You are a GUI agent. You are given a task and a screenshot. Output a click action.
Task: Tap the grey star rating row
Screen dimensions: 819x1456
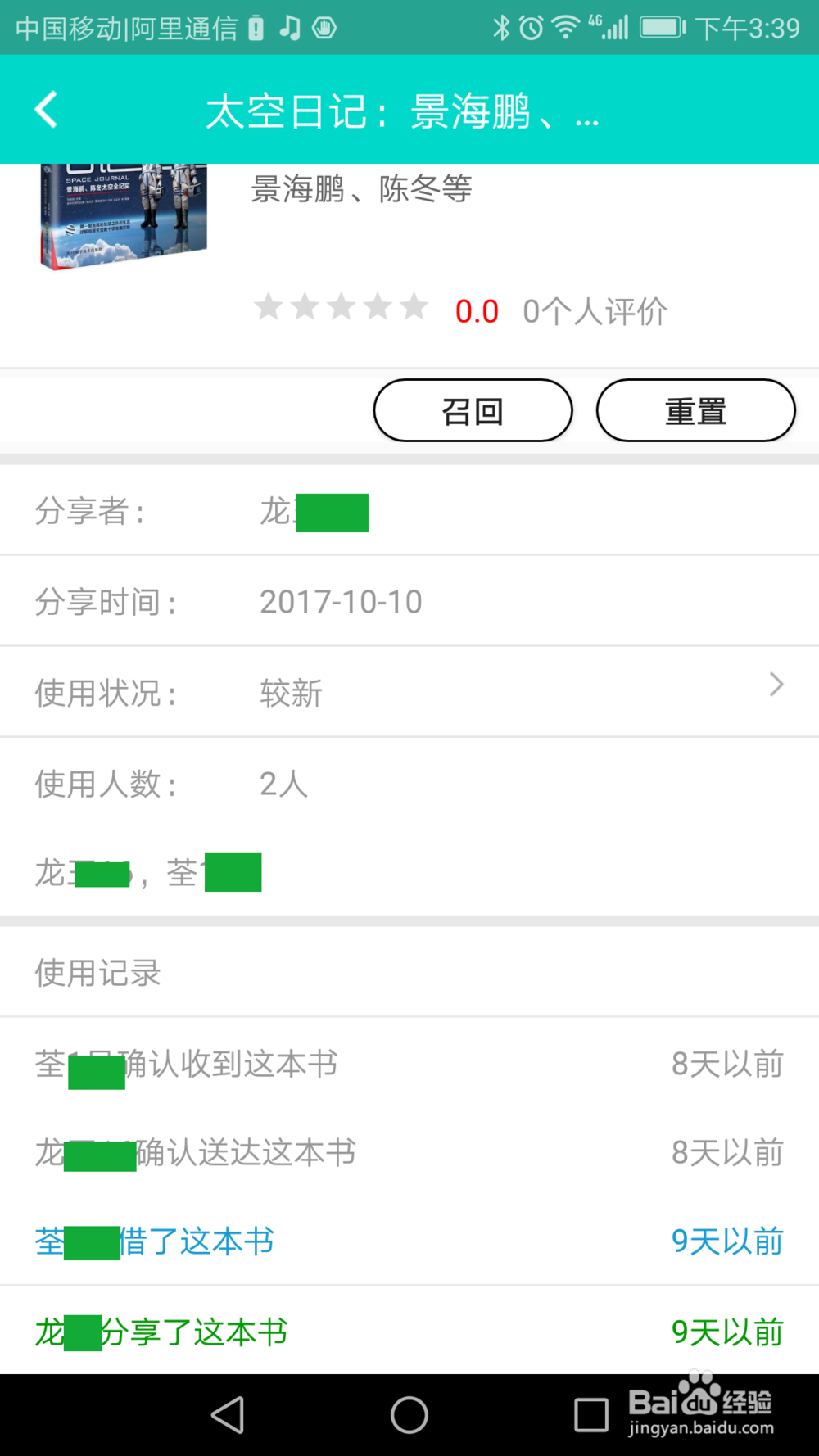341,308
